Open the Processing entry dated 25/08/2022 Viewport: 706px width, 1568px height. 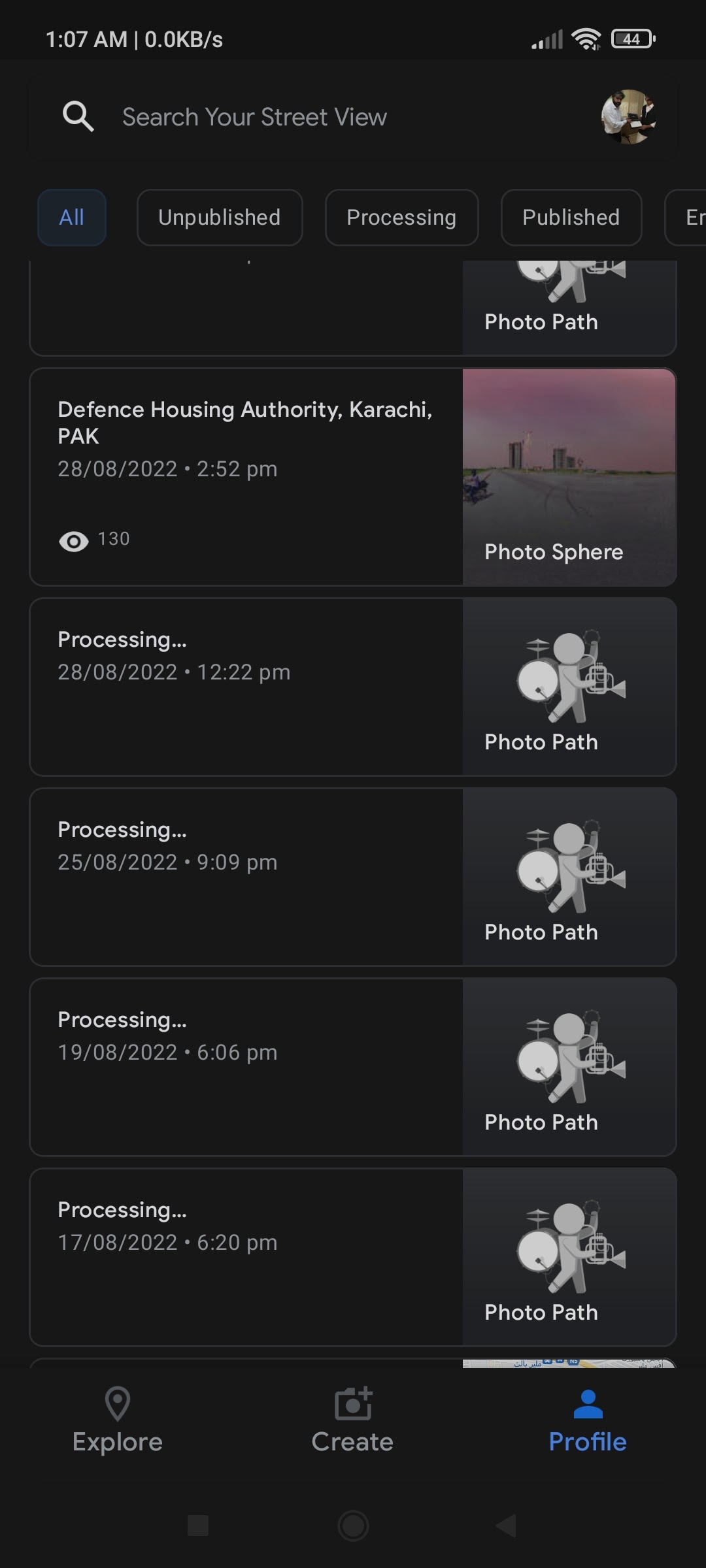pos(246,877)
